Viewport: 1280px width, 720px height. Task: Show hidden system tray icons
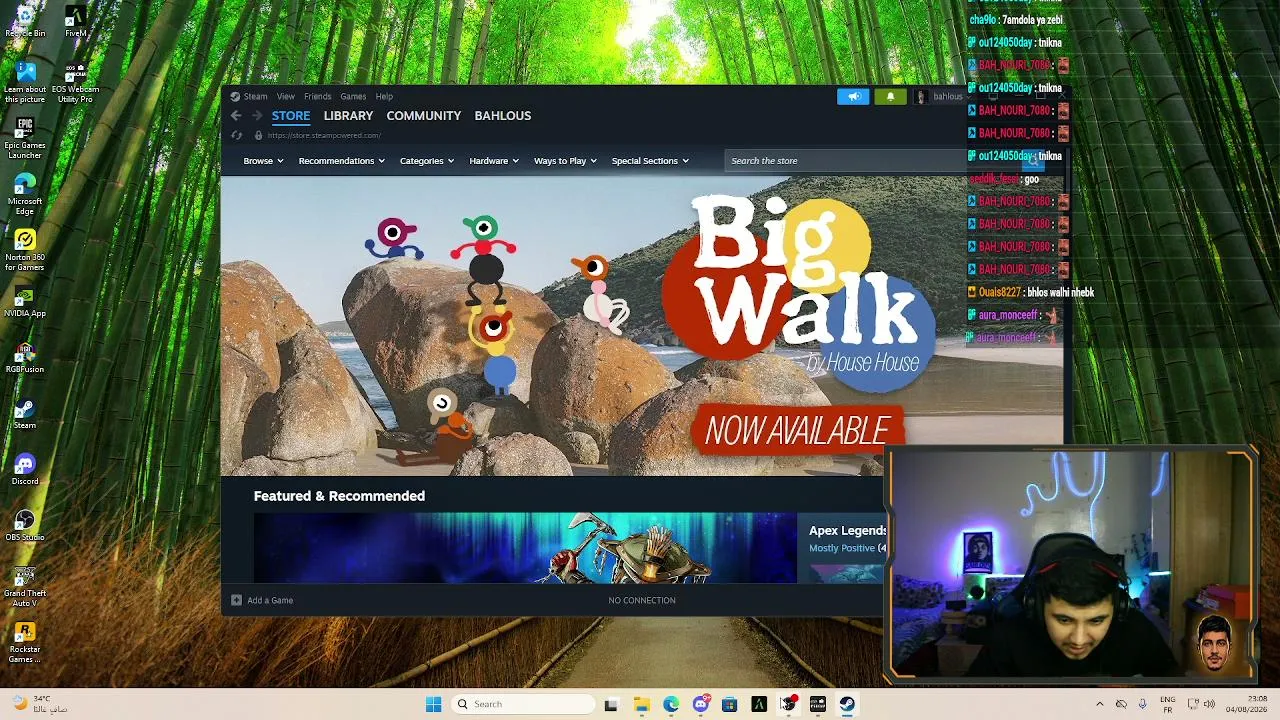(1099, 704)
